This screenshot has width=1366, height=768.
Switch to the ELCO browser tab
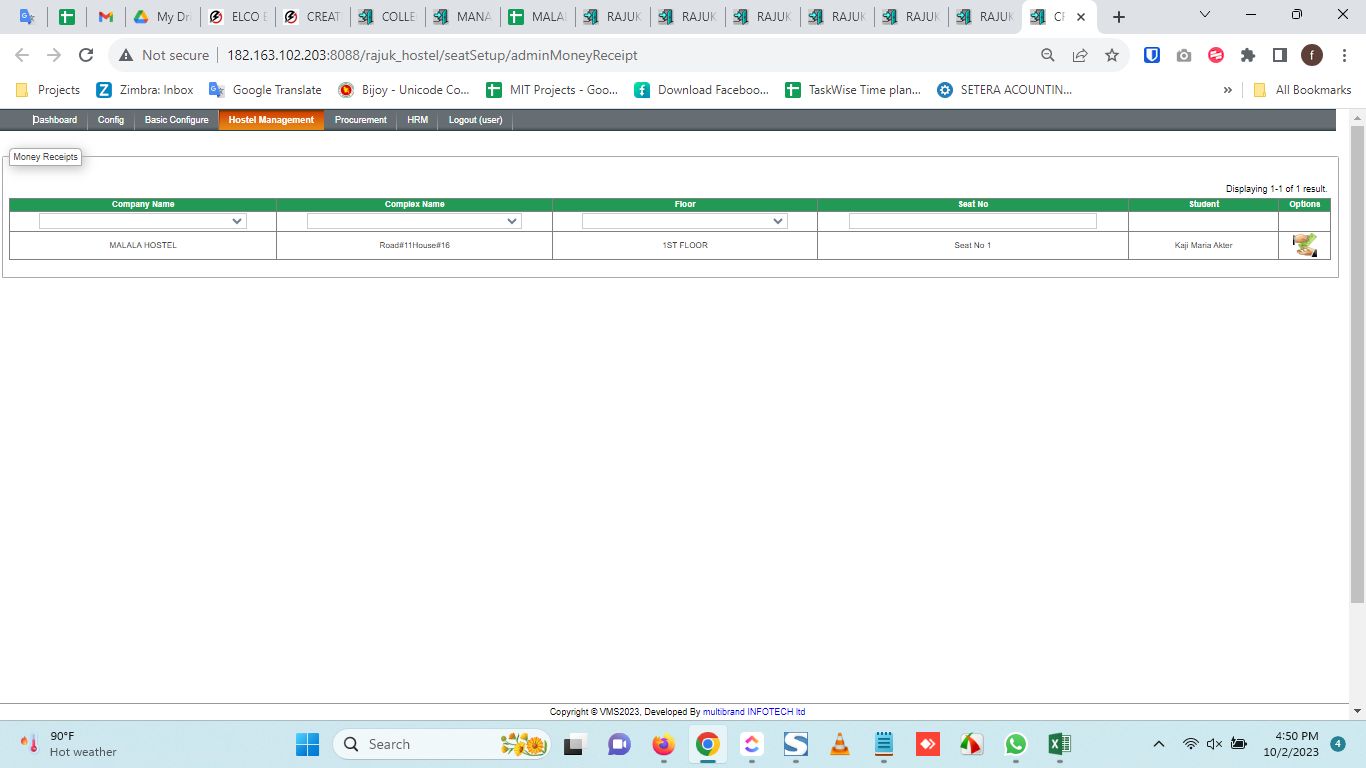coord(238,17)
